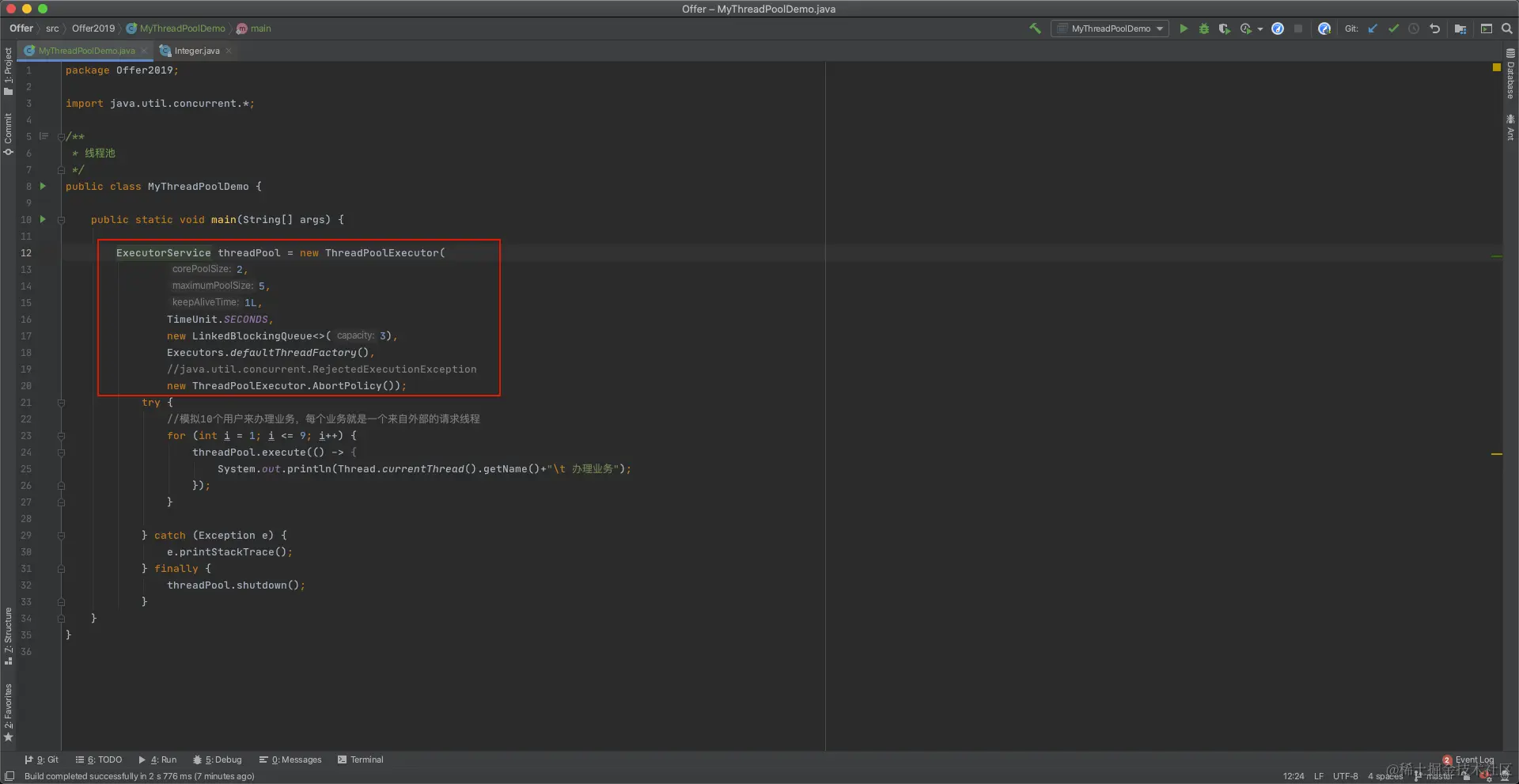This screenshot has height=784, width=1519.
Task: Click the grey Stop square icon
Action: click(x=1298, y=28)
